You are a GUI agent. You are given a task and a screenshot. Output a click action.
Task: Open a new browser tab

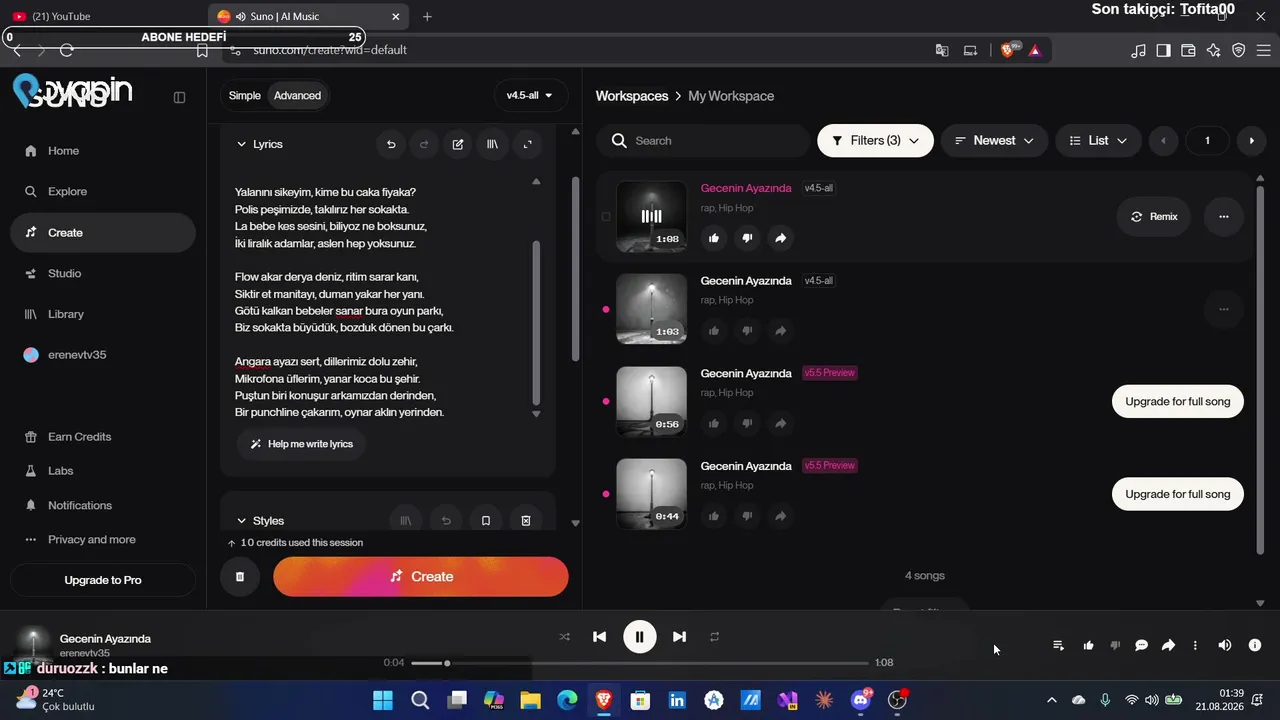(427, 17)
